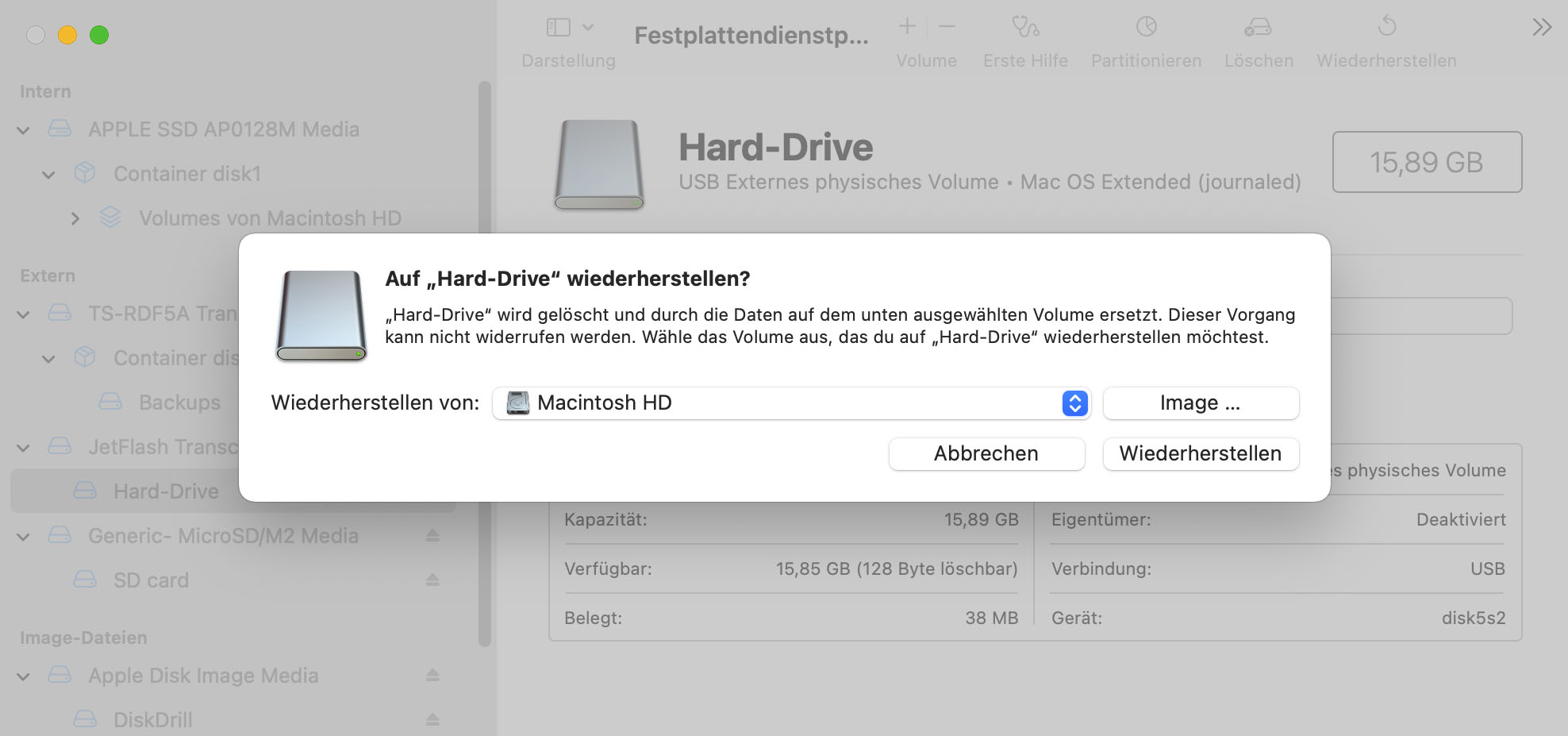1568x736 pixels.
Task: Open the Wiederherstellen von Macintosh HD dropdown
Action: click(791, 403)
